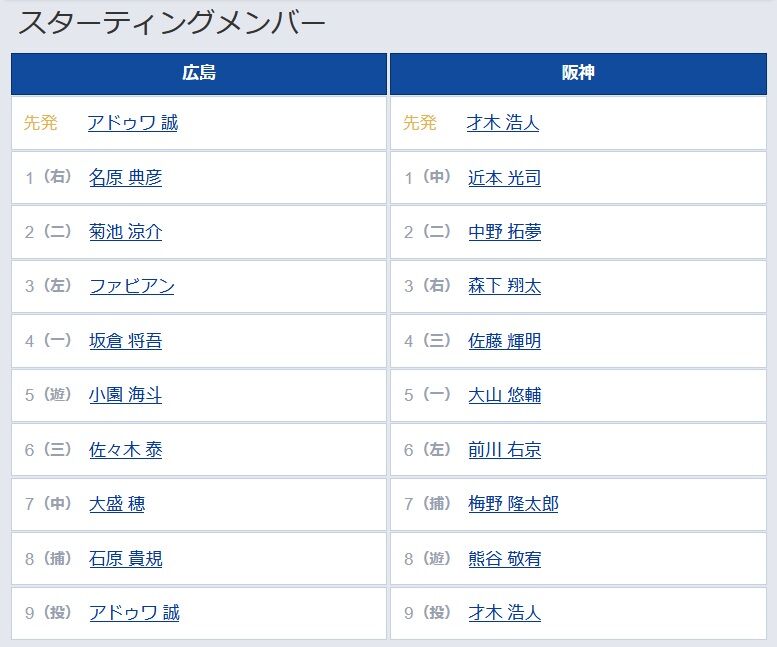Click player 名原 典彦

pos(125,177)
